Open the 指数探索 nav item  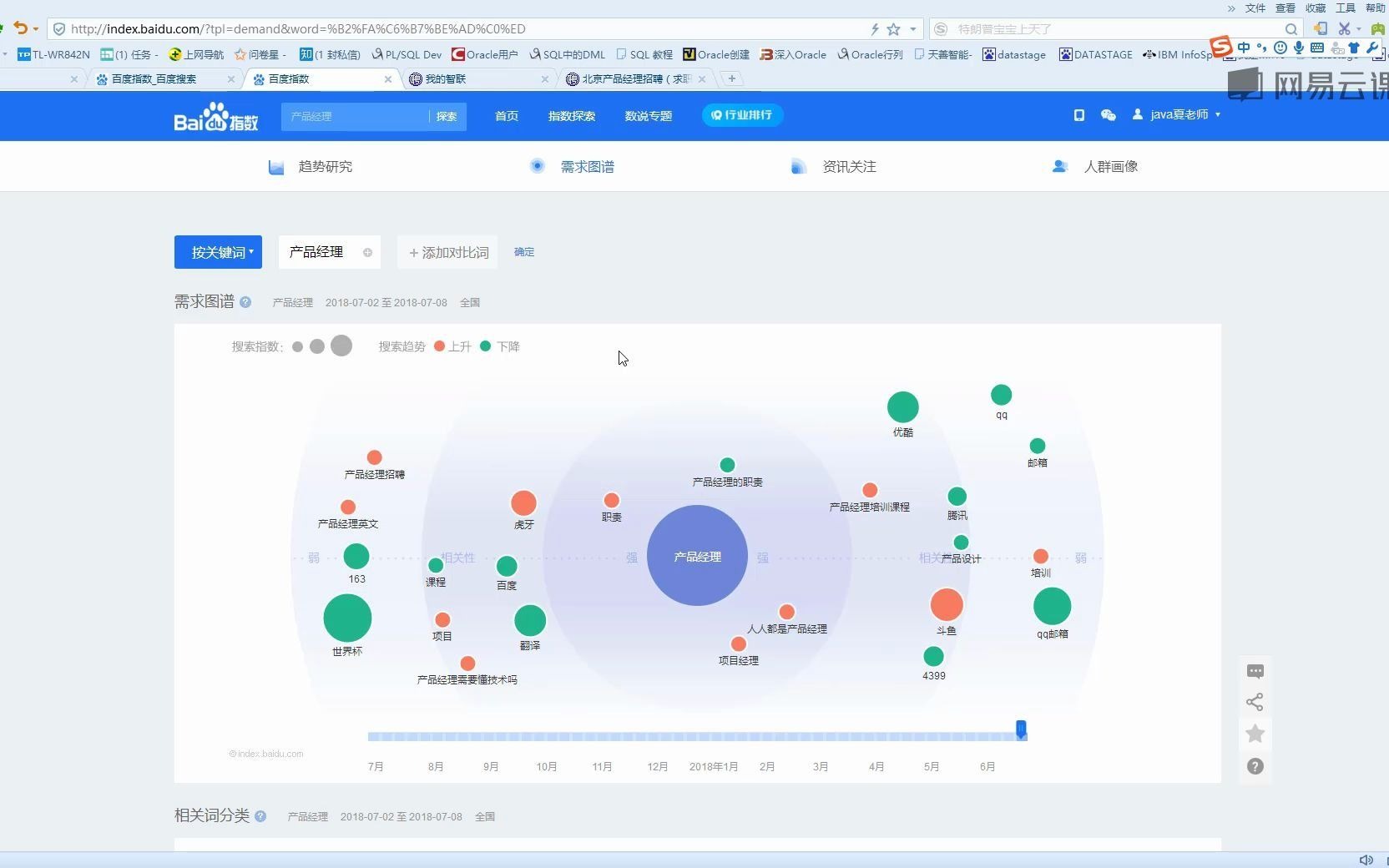[x=572, y=116]
